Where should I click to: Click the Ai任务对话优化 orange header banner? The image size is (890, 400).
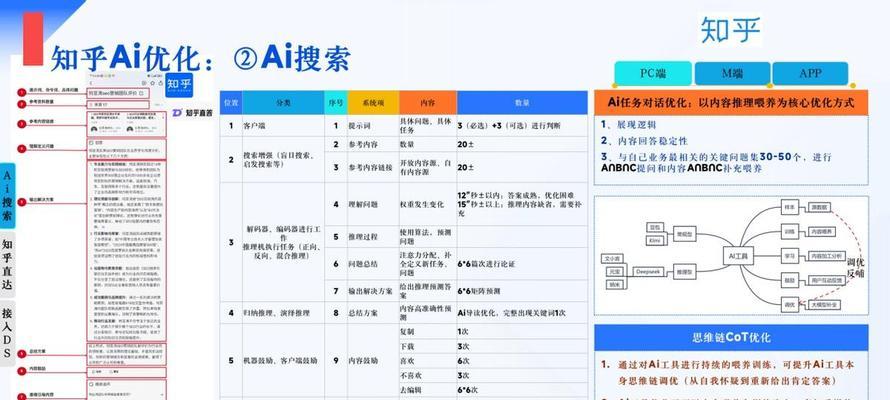click(x=732, y=103)
